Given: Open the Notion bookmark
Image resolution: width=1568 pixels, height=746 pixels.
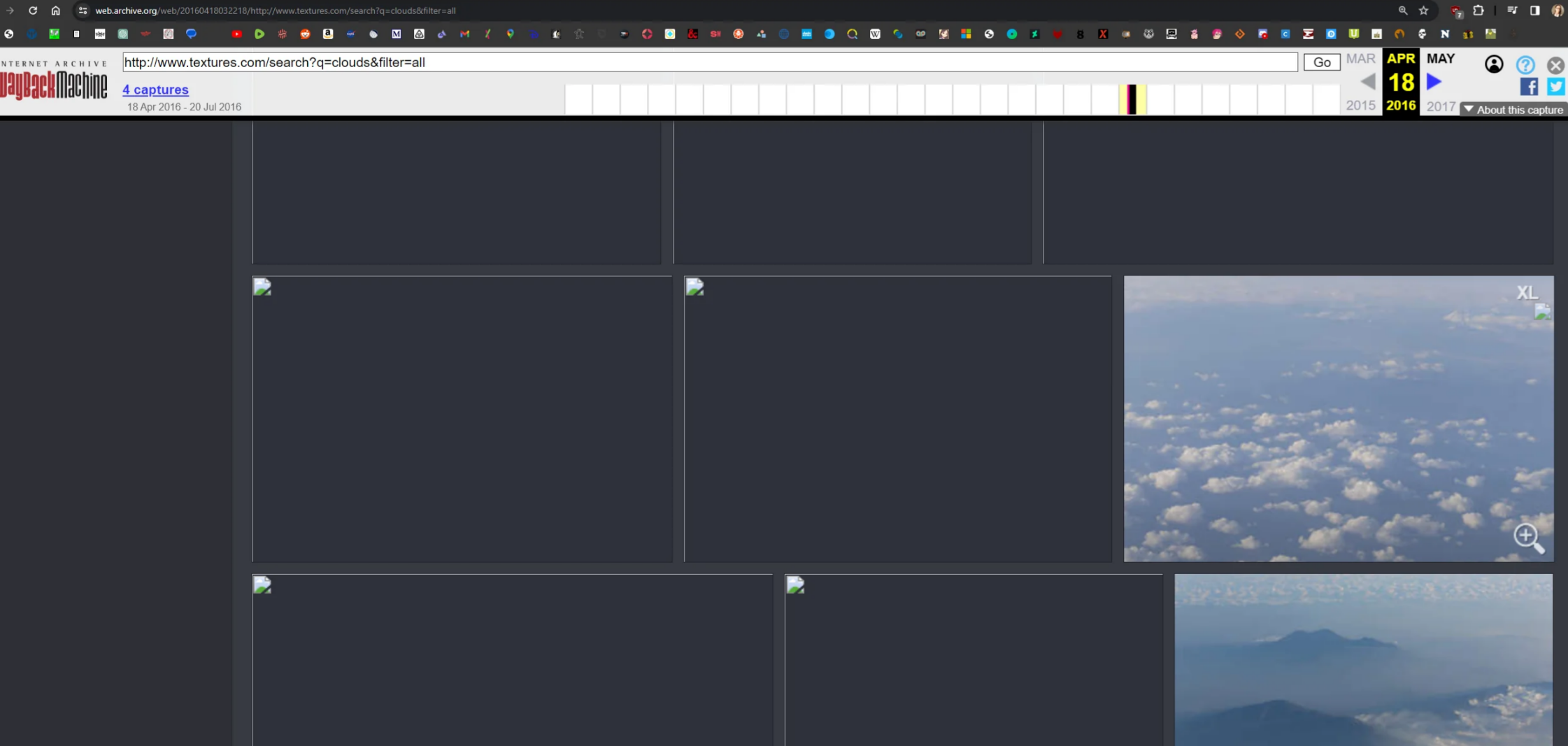Looking at the screenshot, I should pyautogui.click(x=1445, y=34).
